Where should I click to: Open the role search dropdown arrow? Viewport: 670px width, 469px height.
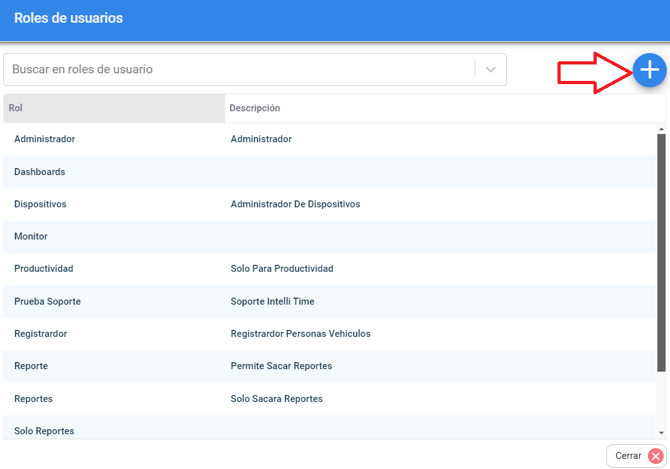tap(490, 70)
